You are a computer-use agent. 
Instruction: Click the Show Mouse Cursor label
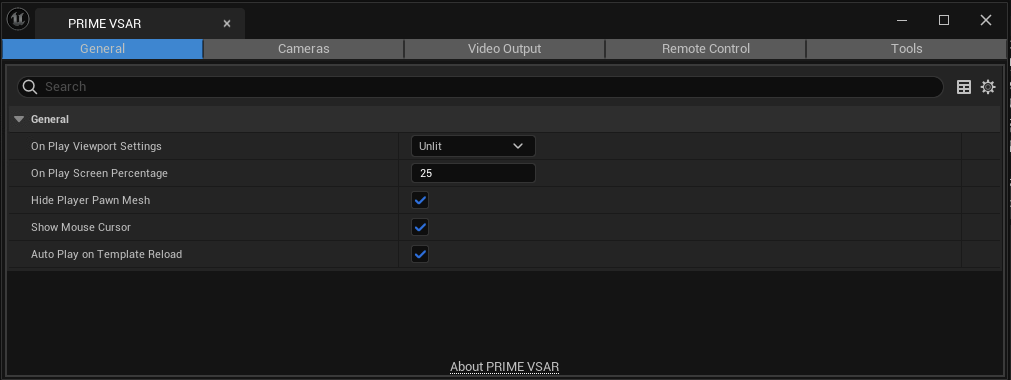[81, 228]
